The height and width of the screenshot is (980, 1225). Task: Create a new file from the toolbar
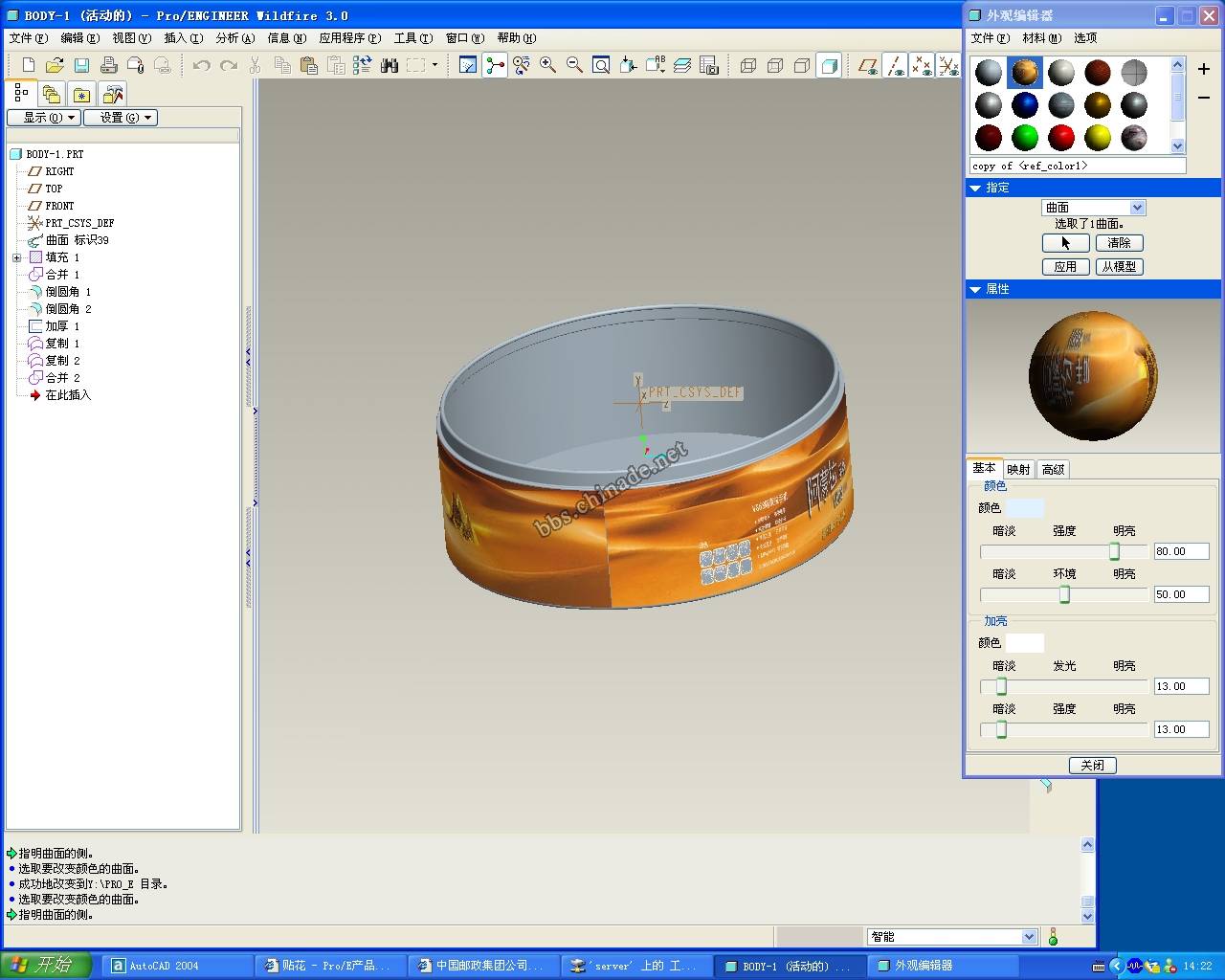point(28,65)
